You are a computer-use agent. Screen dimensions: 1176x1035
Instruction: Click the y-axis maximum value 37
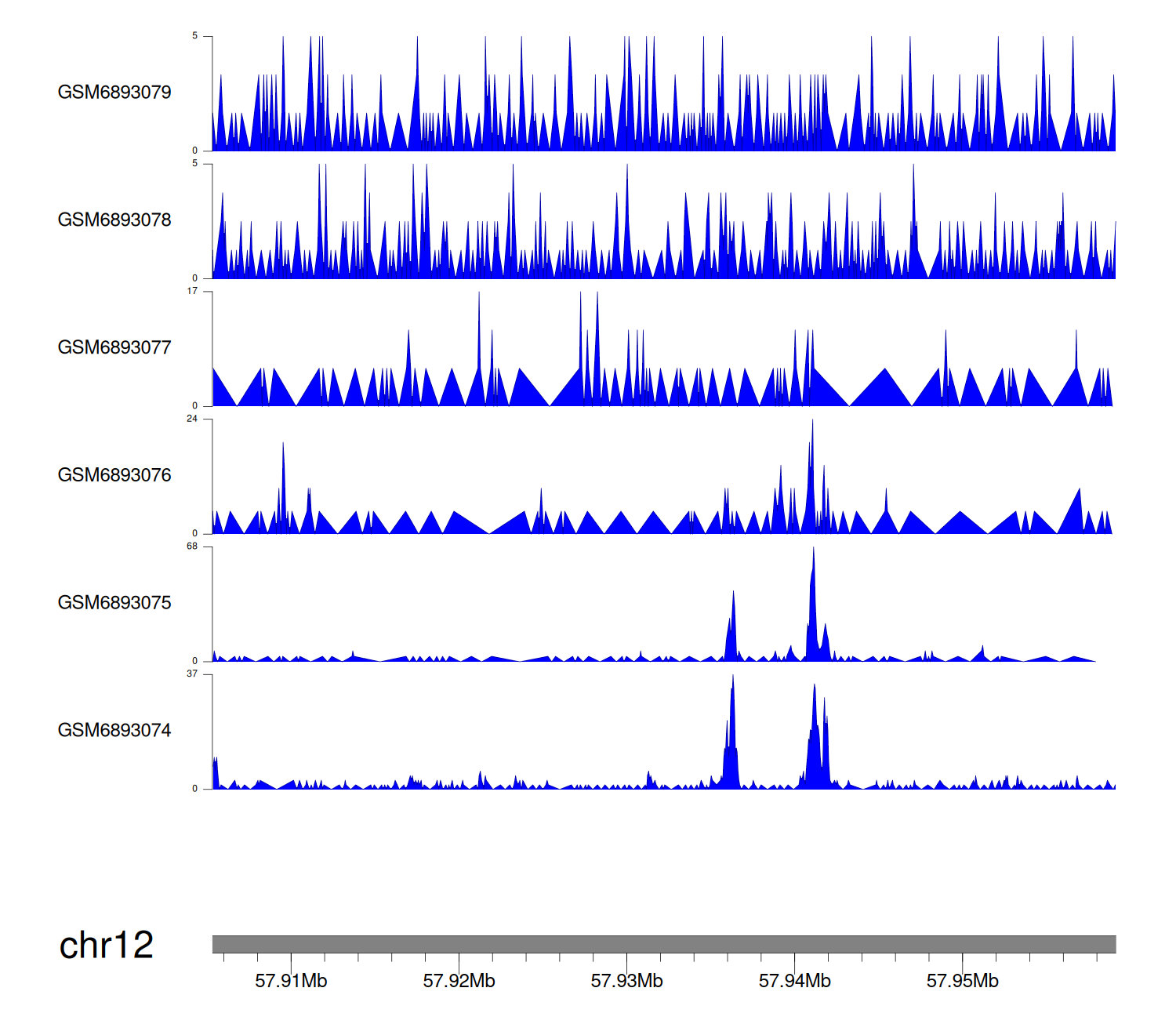tap(192, 674)
